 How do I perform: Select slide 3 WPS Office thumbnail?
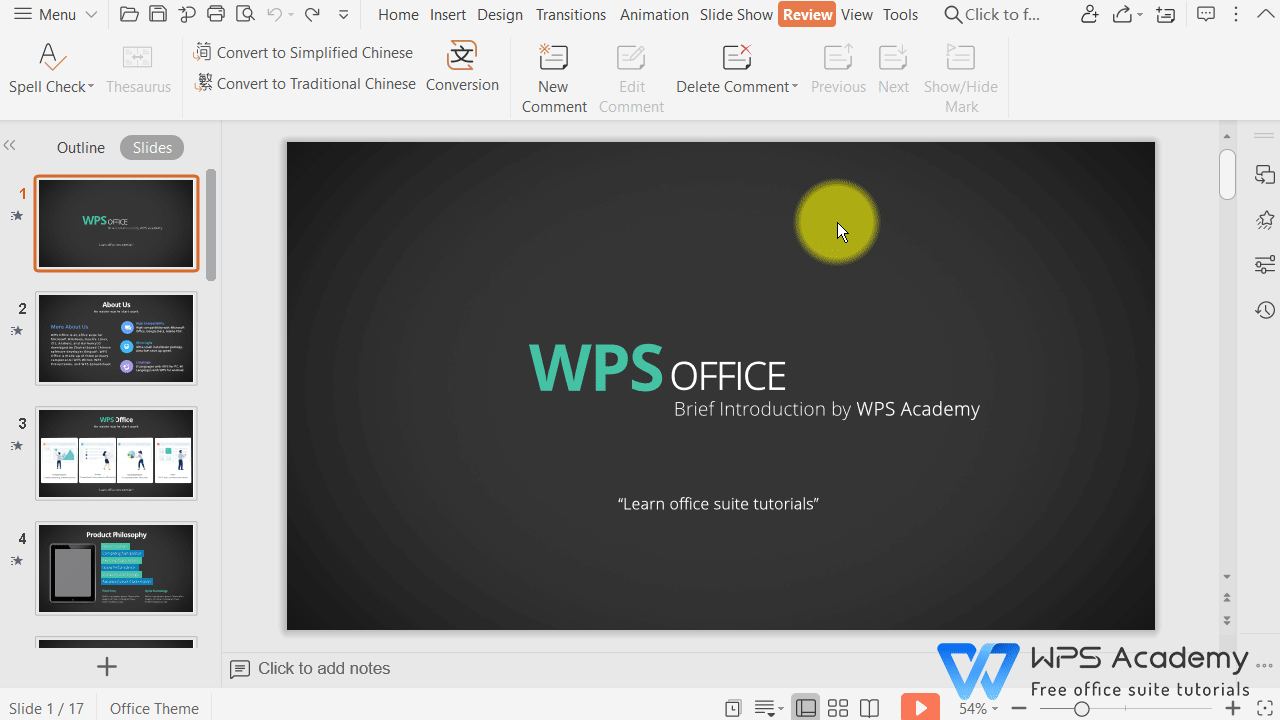coord(116,453)
